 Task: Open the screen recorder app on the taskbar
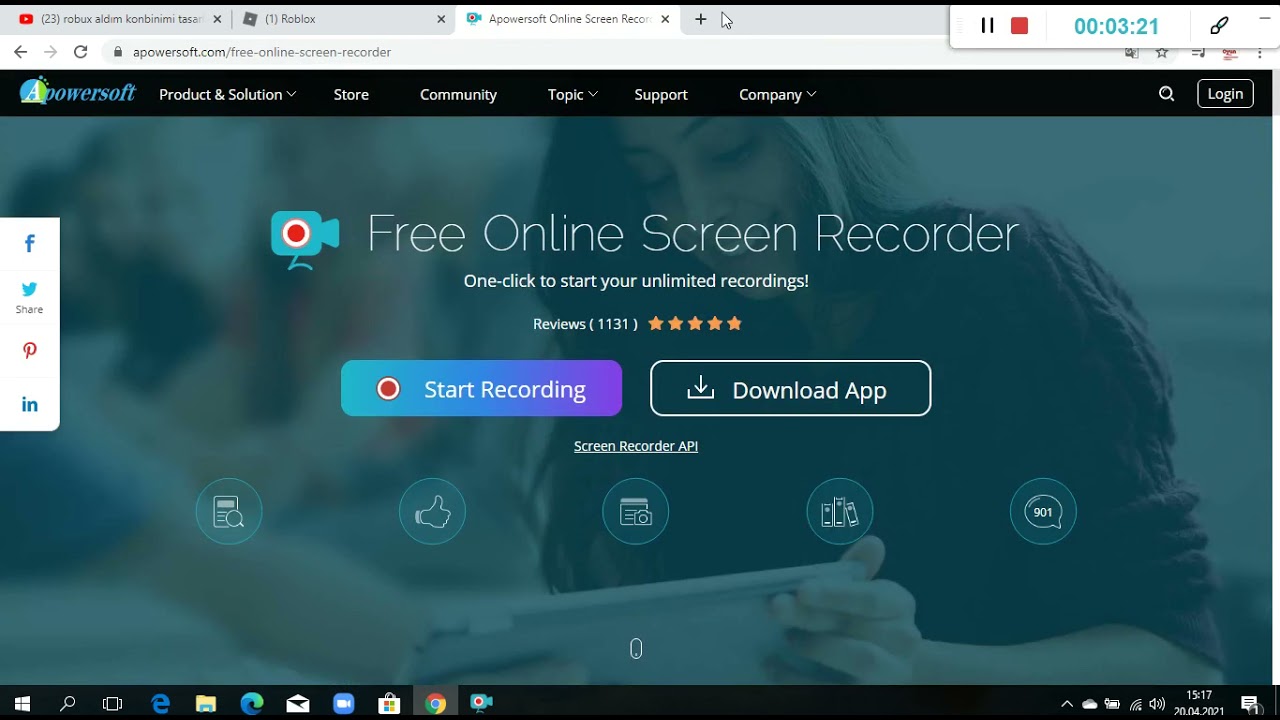[481, 703]
